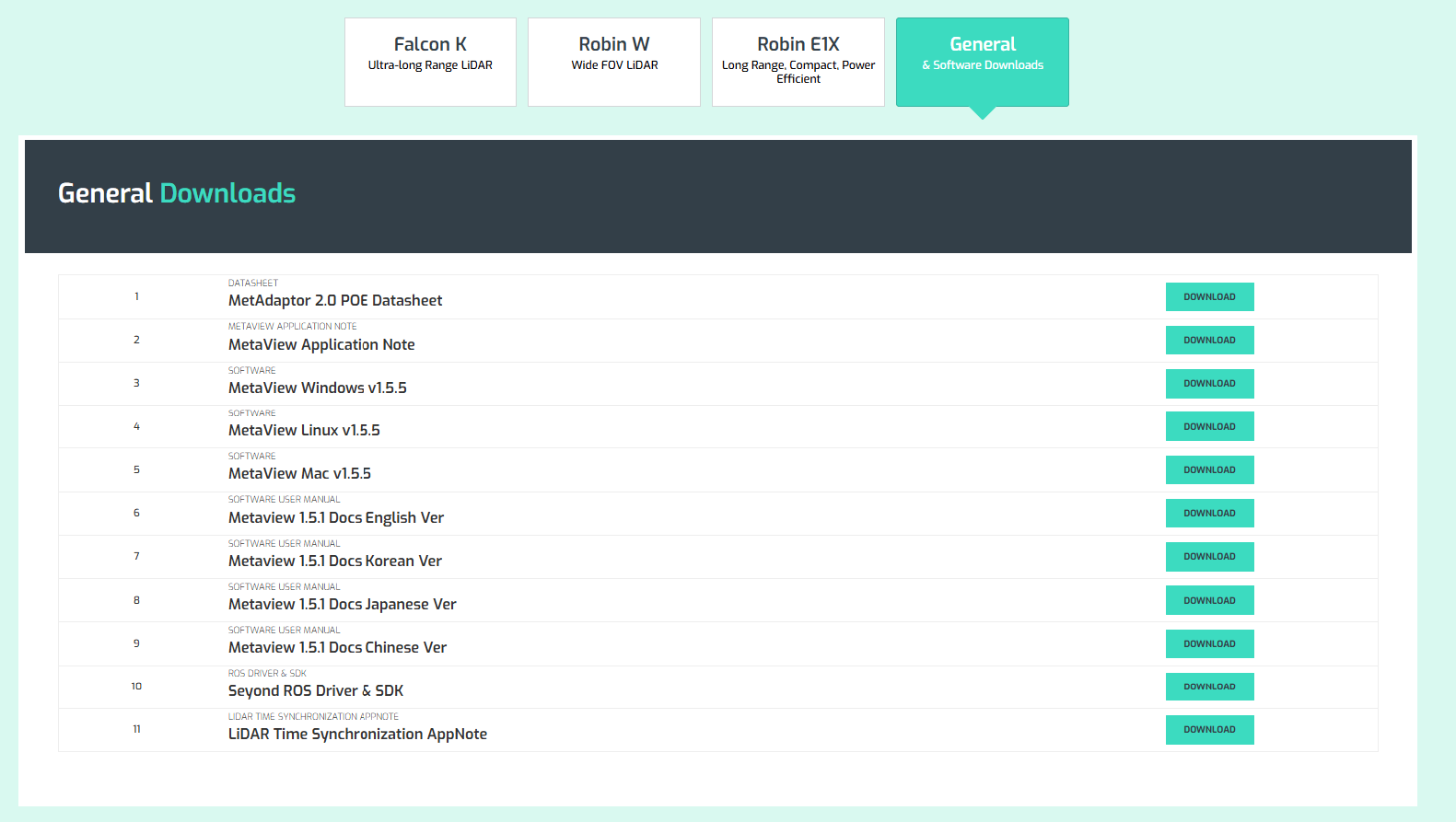This screenshot has height=822, width=1456.
Task: Click the General Downloads heading
Action: tap(177, 193)
